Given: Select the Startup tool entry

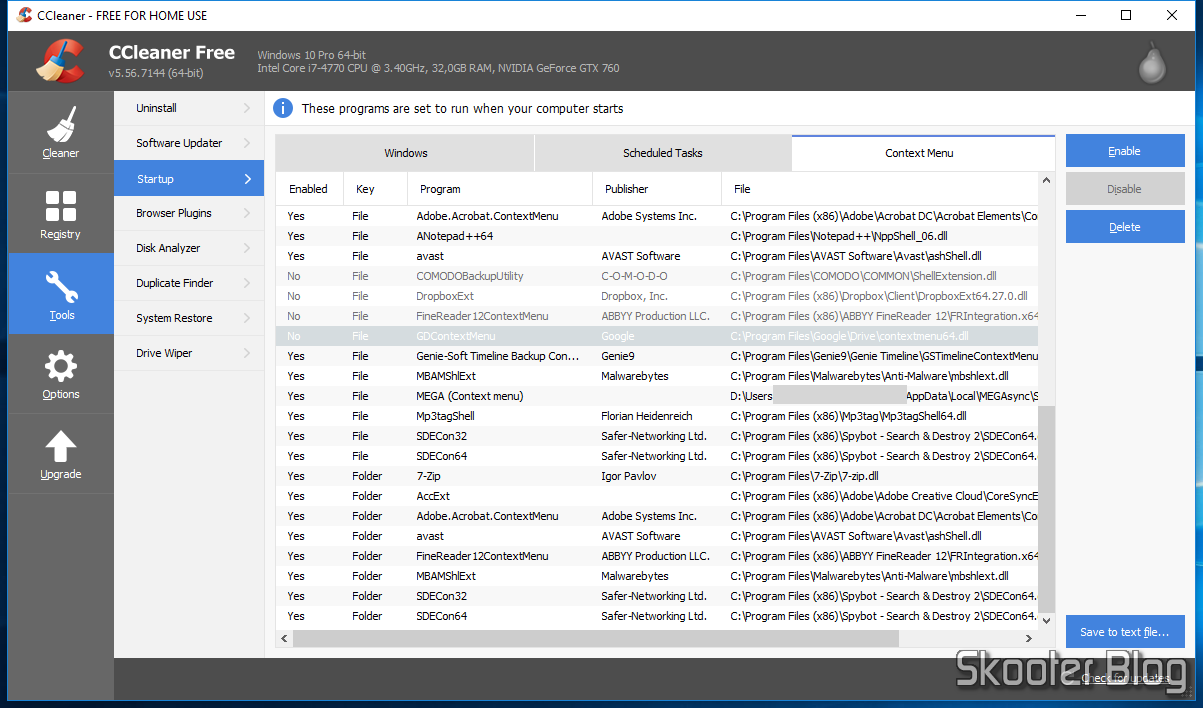Looking at the screenshot, I should point(189,179).
